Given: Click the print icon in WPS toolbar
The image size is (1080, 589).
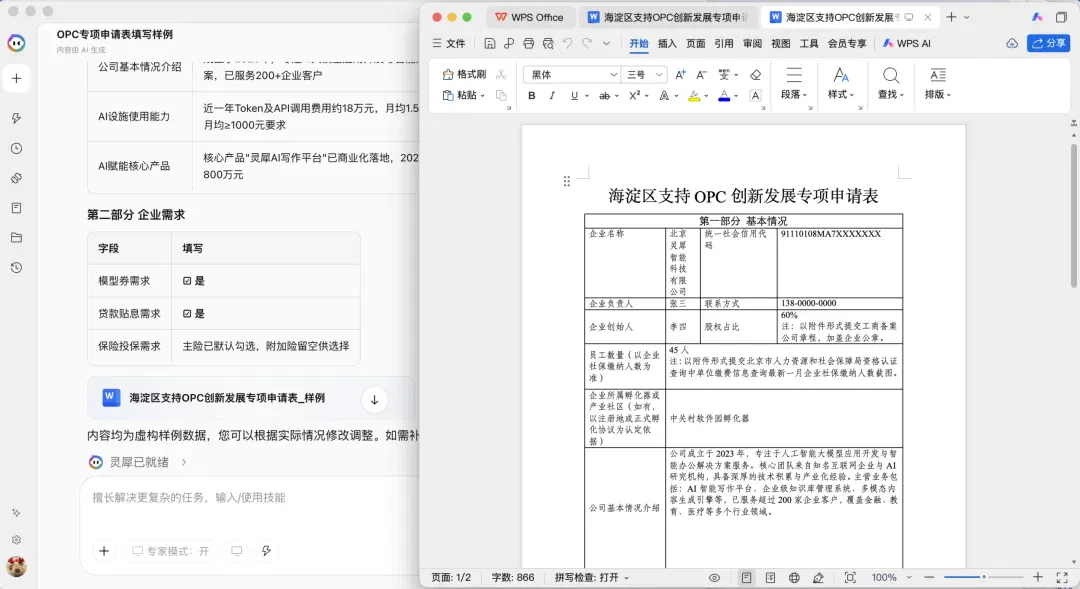Looking at the screenshot, I should pos(528,43).
